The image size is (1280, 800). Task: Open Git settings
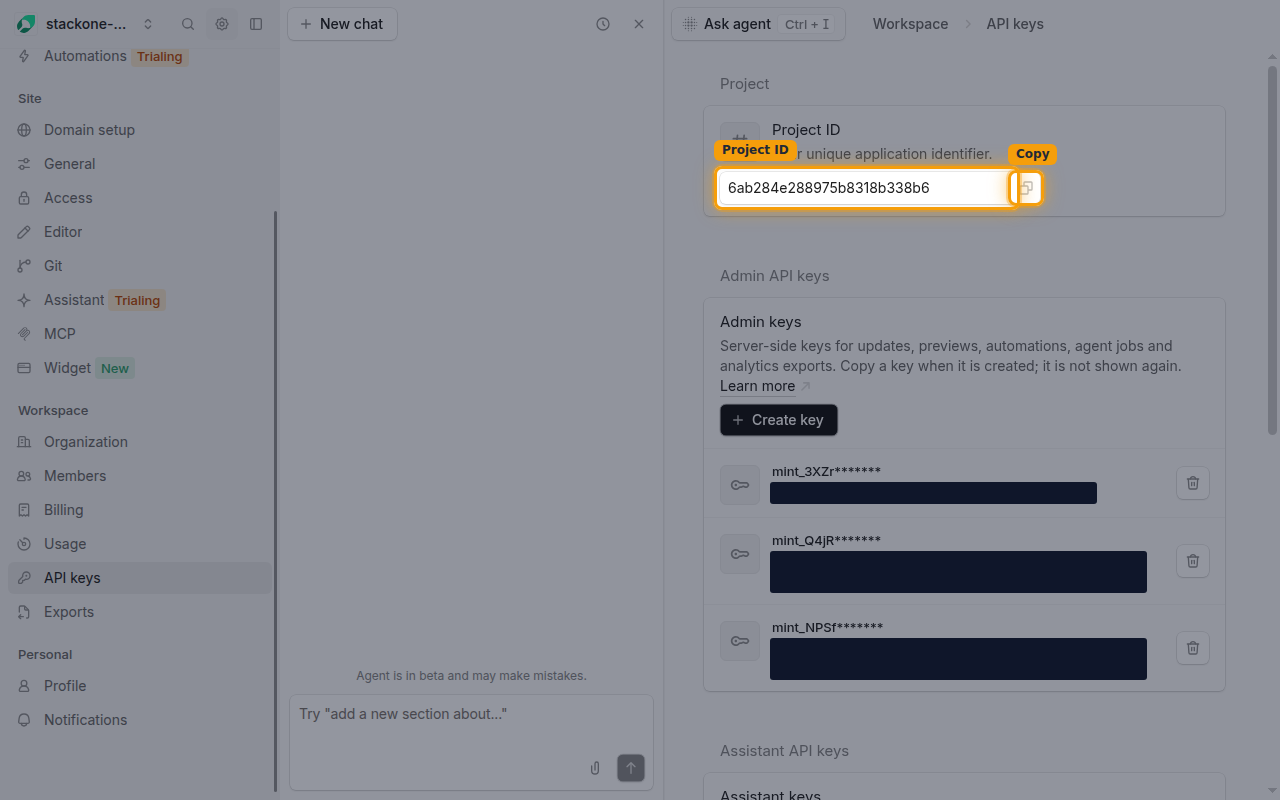140,266
